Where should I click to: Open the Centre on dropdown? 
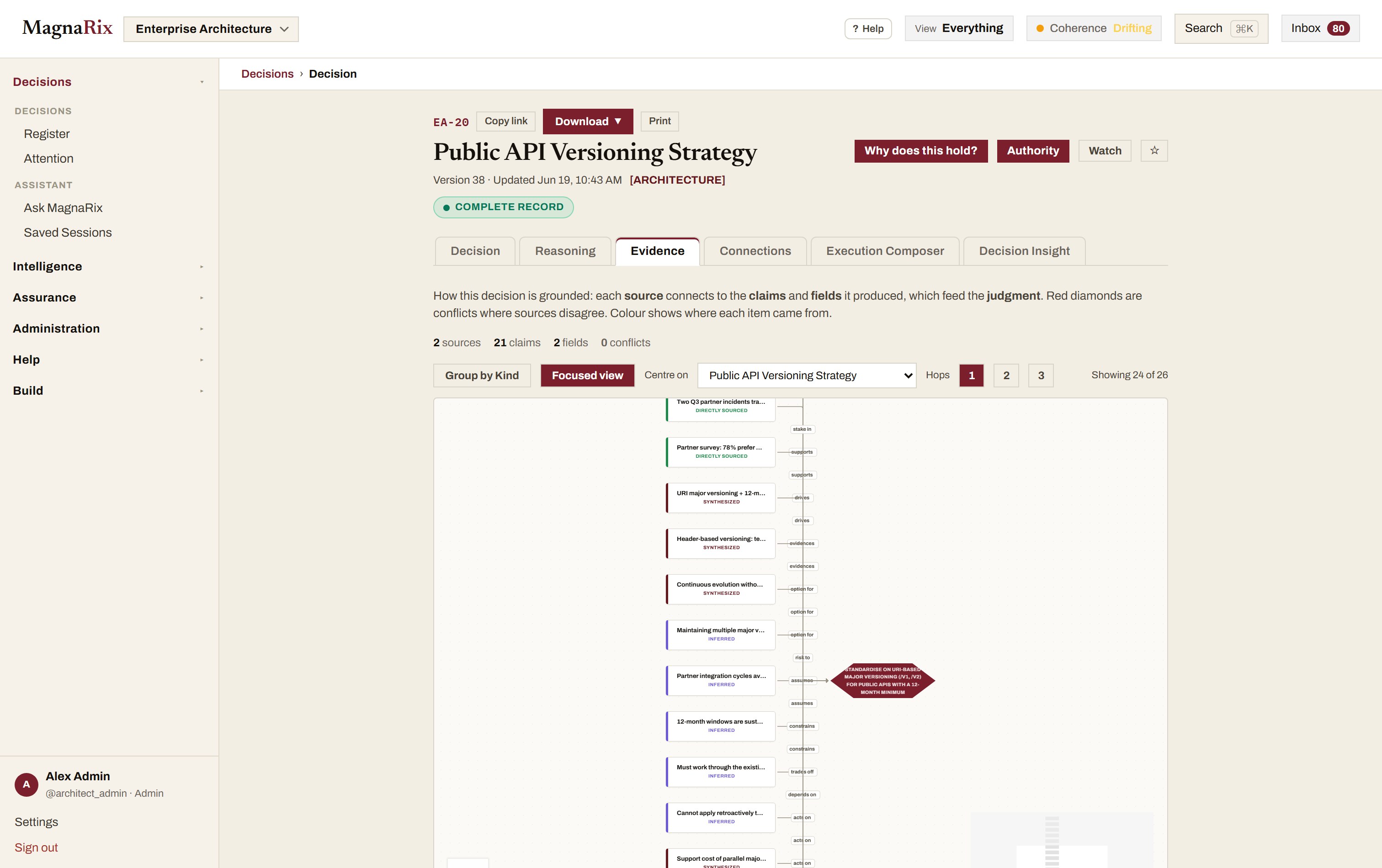click(x=806, y=375)
